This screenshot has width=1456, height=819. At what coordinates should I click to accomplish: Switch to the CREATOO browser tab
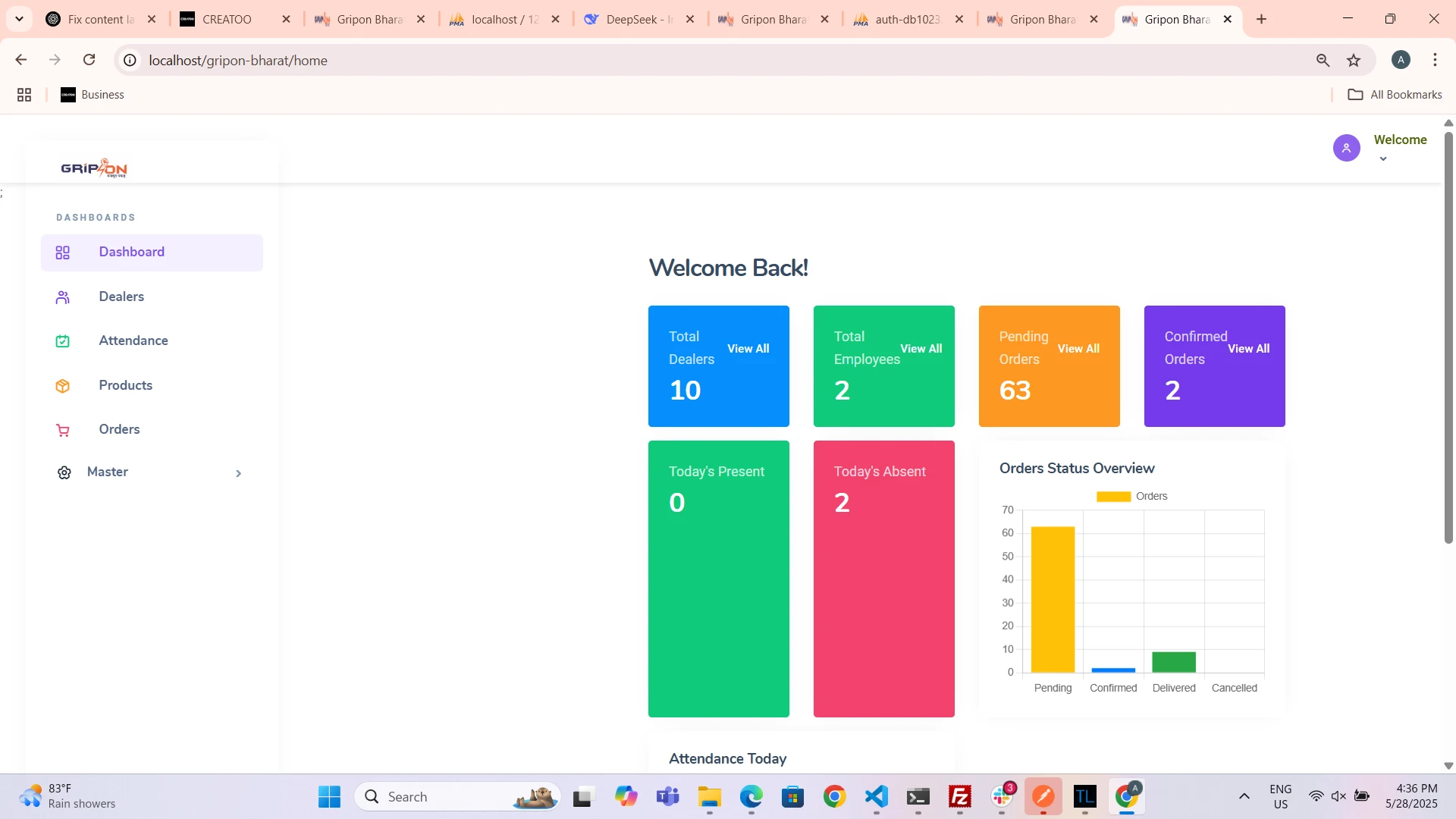tap(226, 19)
